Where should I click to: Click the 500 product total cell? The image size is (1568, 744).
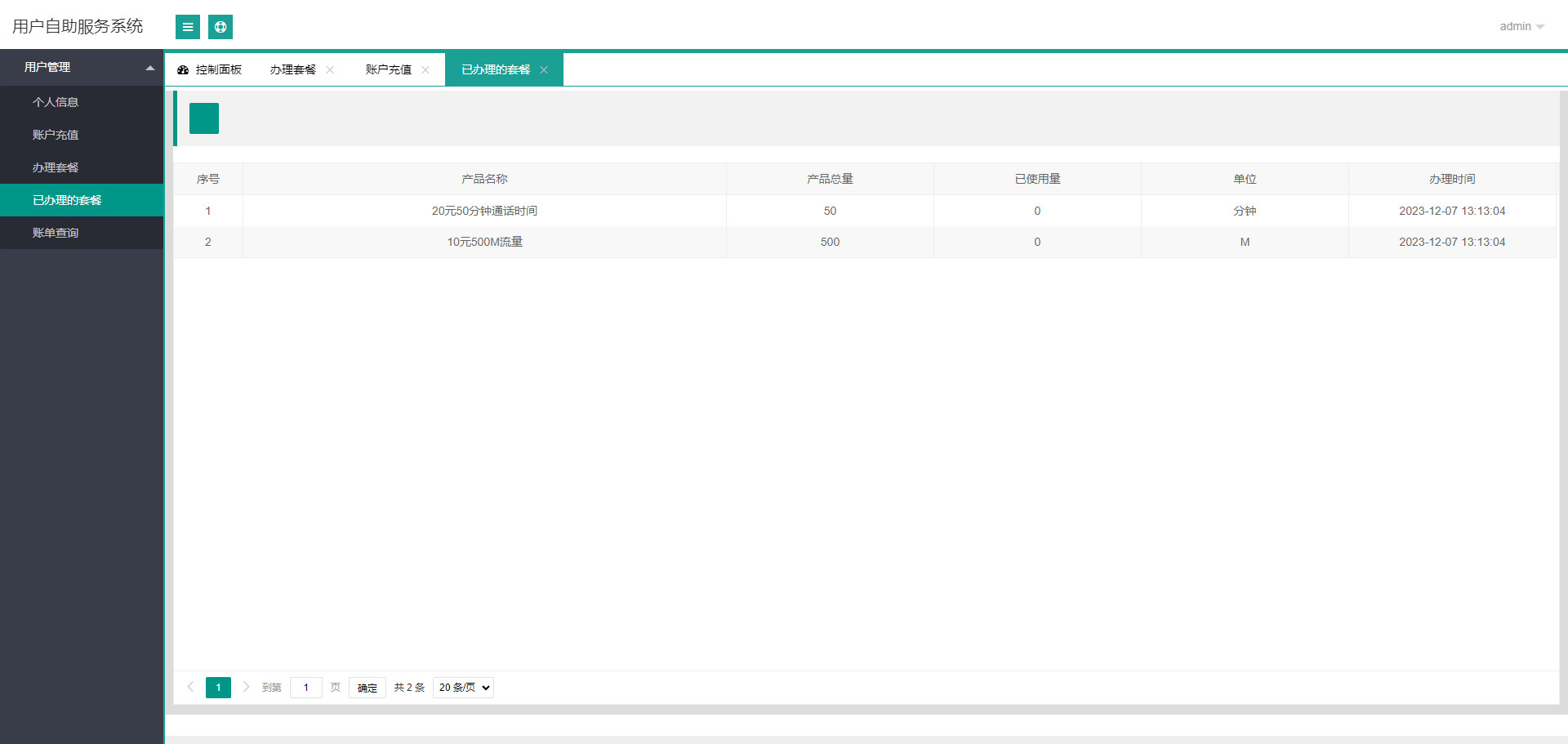830,242
